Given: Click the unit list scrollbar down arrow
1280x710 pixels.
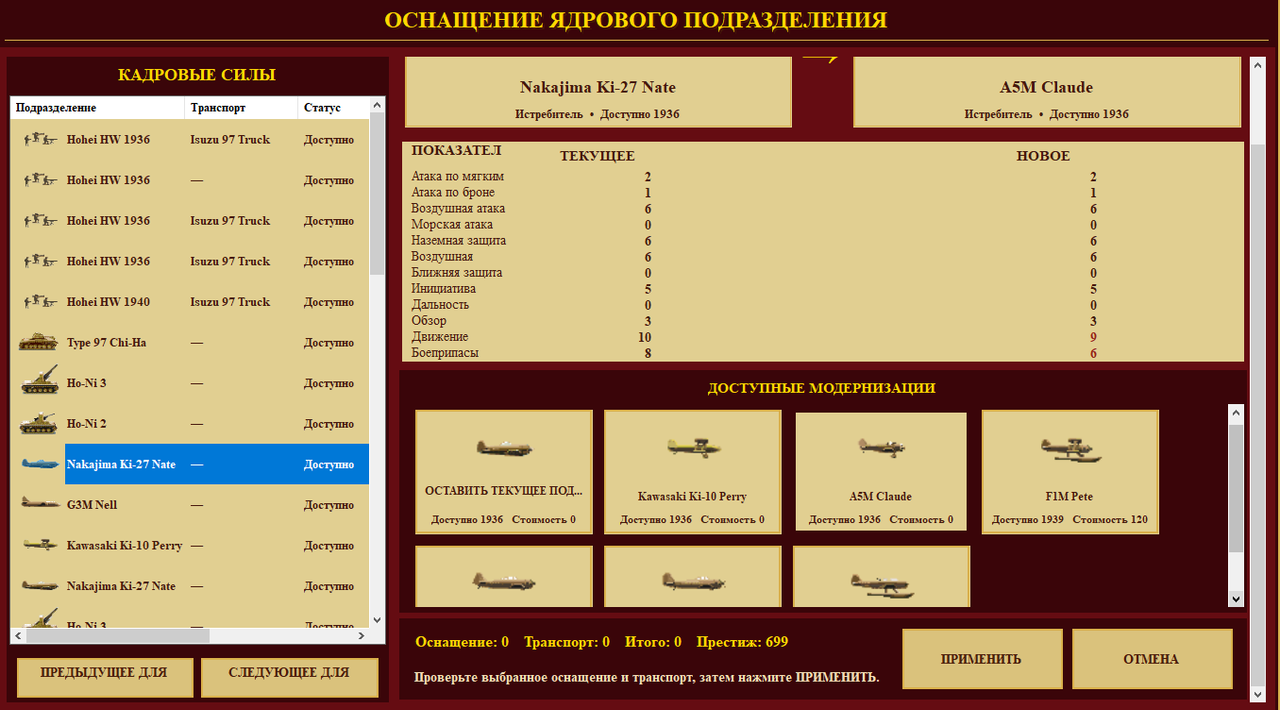Looking at the screenshot, I should [x=377, y=620].
